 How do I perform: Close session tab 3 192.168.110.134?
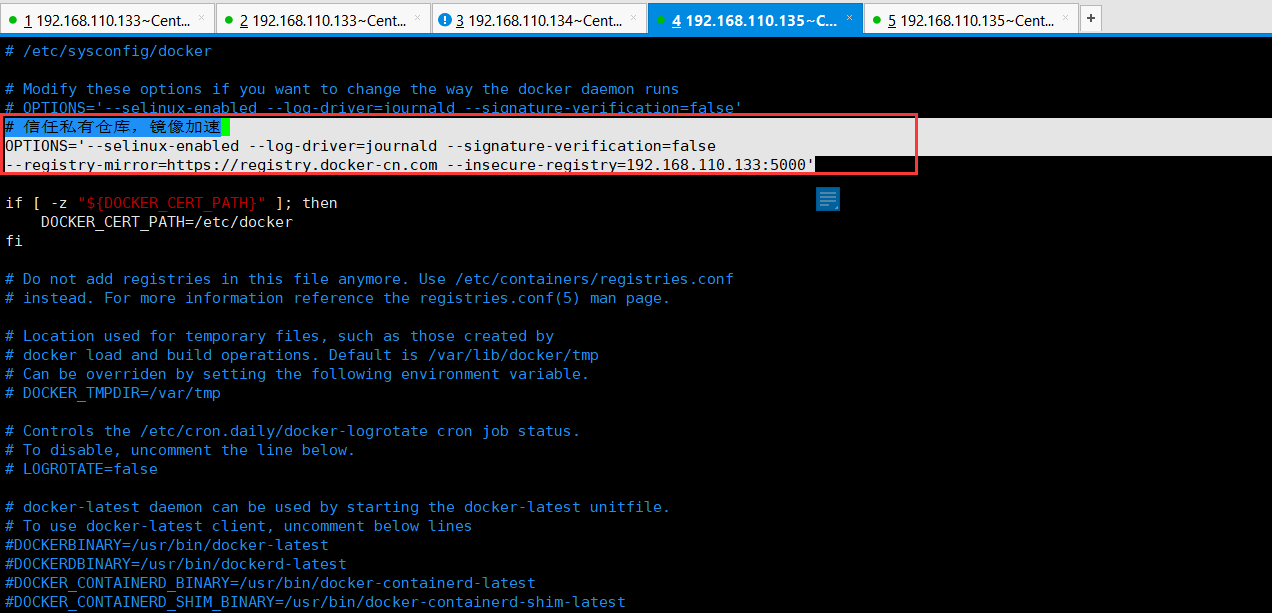(633, 19)
